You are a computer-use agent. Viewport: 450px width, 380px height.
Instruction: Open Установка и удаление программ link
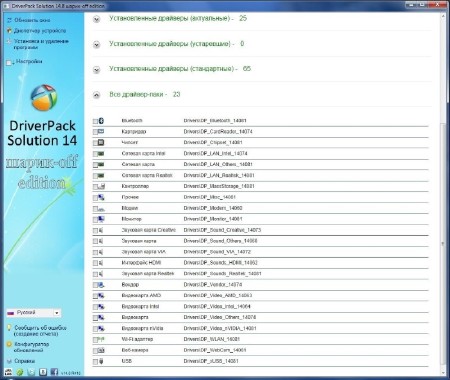(41, 44)
